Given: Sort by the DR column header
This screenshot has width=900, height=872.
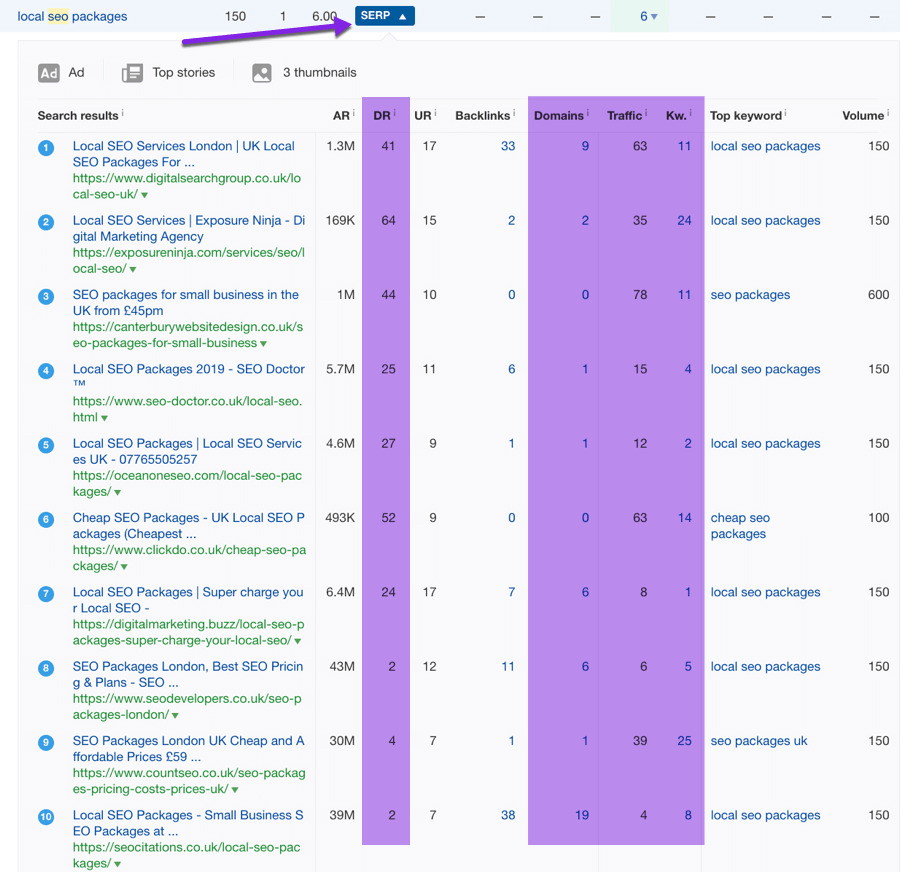Looking at the screenshot, I should 382,116.
